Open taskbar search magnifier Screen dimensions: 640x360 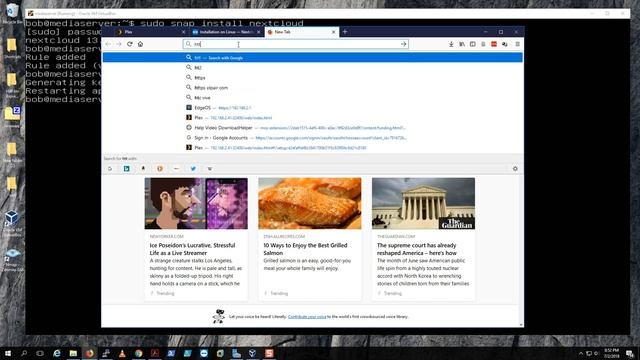(x=24, y=353)
